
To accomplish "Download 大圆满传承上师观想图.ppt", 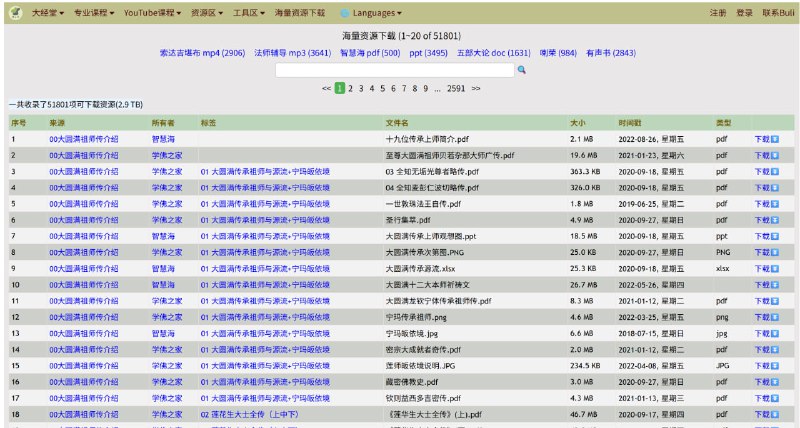I will click(766, 237).
